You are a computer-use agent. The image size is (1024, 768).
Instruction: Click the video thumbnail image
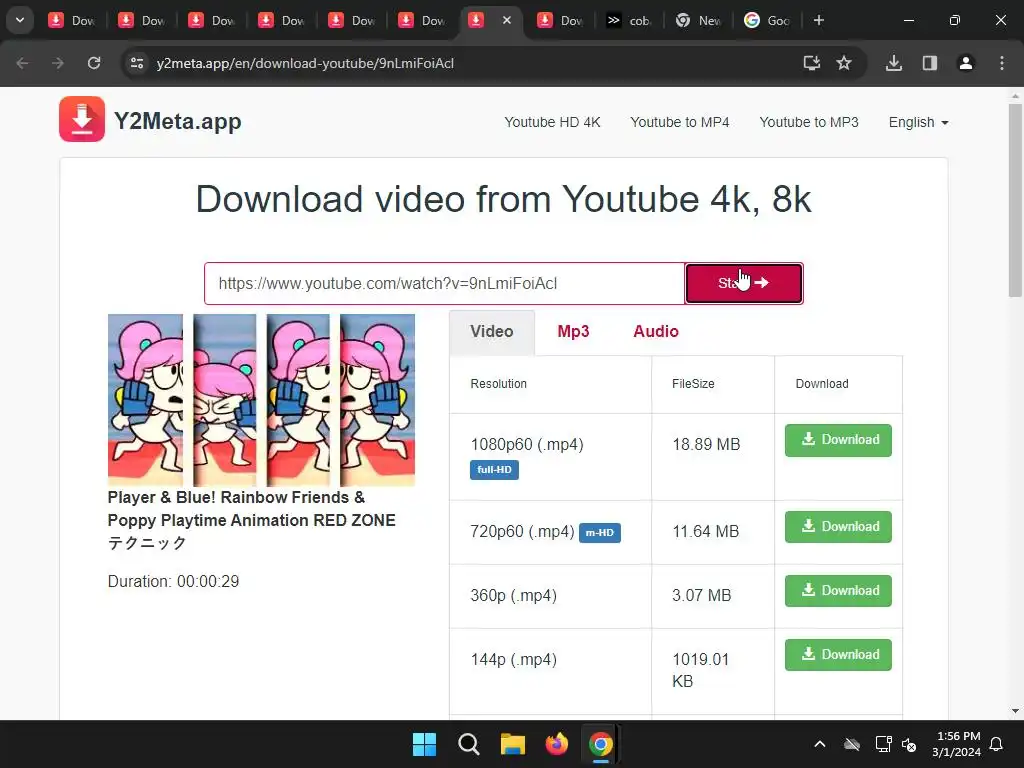pyautogui.click(x=261, y=400)
